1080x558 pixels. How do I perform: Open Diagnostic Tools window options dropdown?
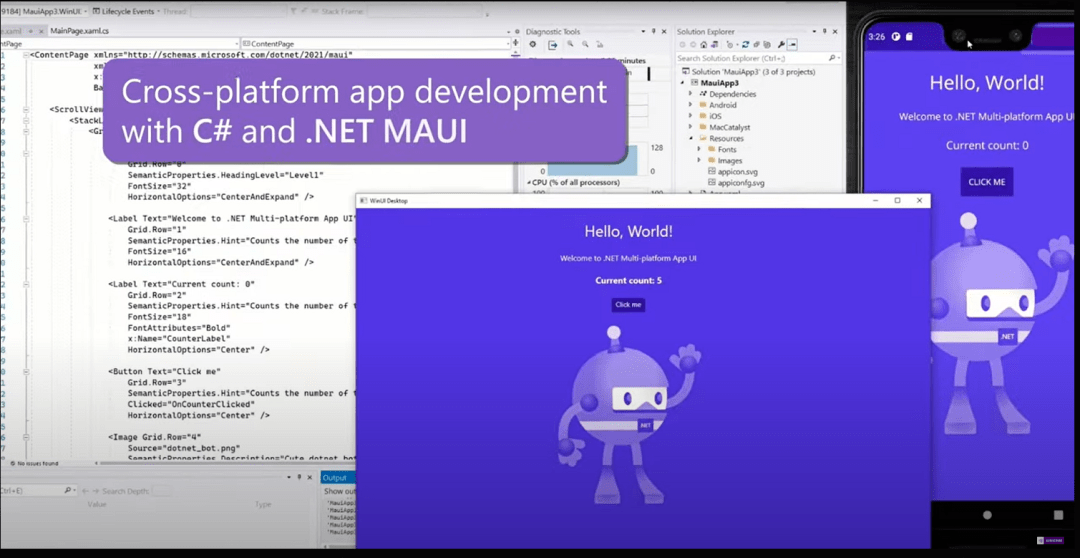pos(643,32)
